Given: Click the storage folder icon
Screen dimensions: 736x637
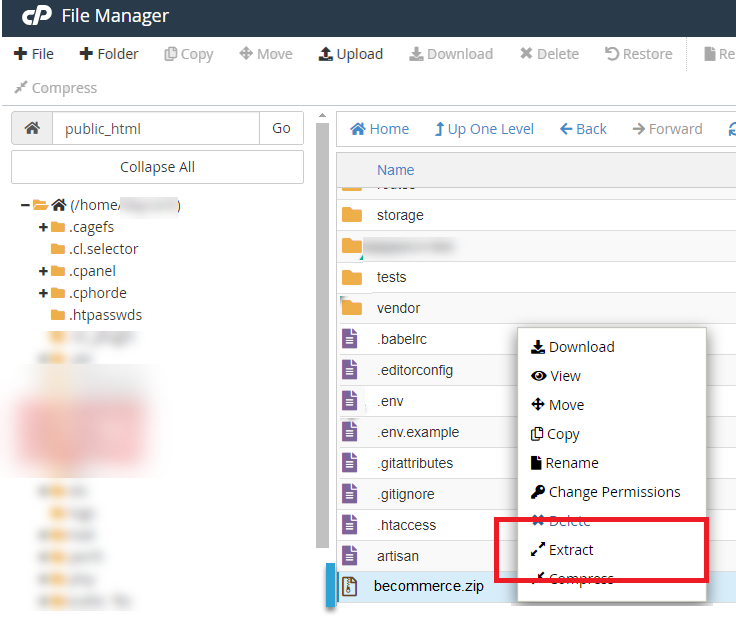Looking at the screenshot, I should (351, 215).
